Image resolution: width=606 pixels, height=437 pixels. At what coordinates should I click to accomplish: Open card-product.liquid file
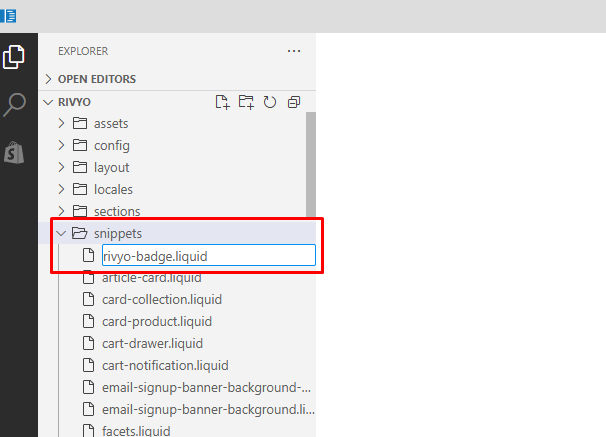coord(157,321)
